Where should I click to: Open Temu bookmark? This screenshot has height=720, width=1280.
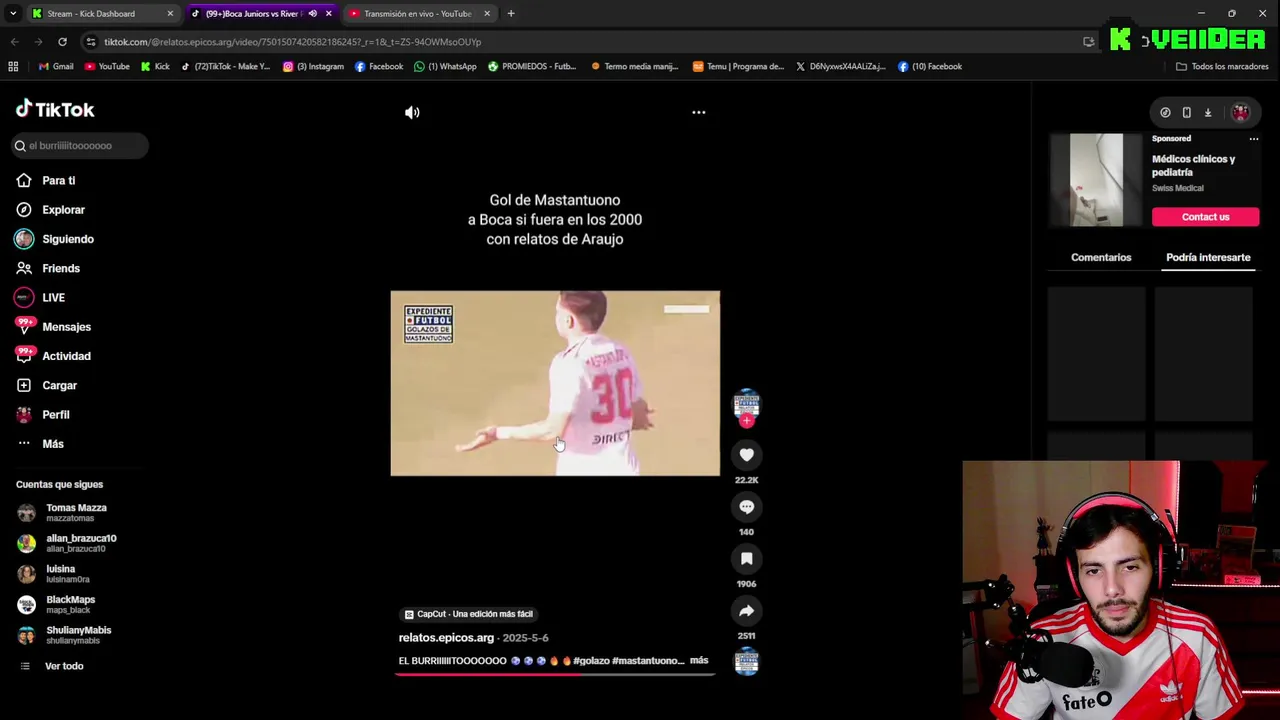pos(738,67)
